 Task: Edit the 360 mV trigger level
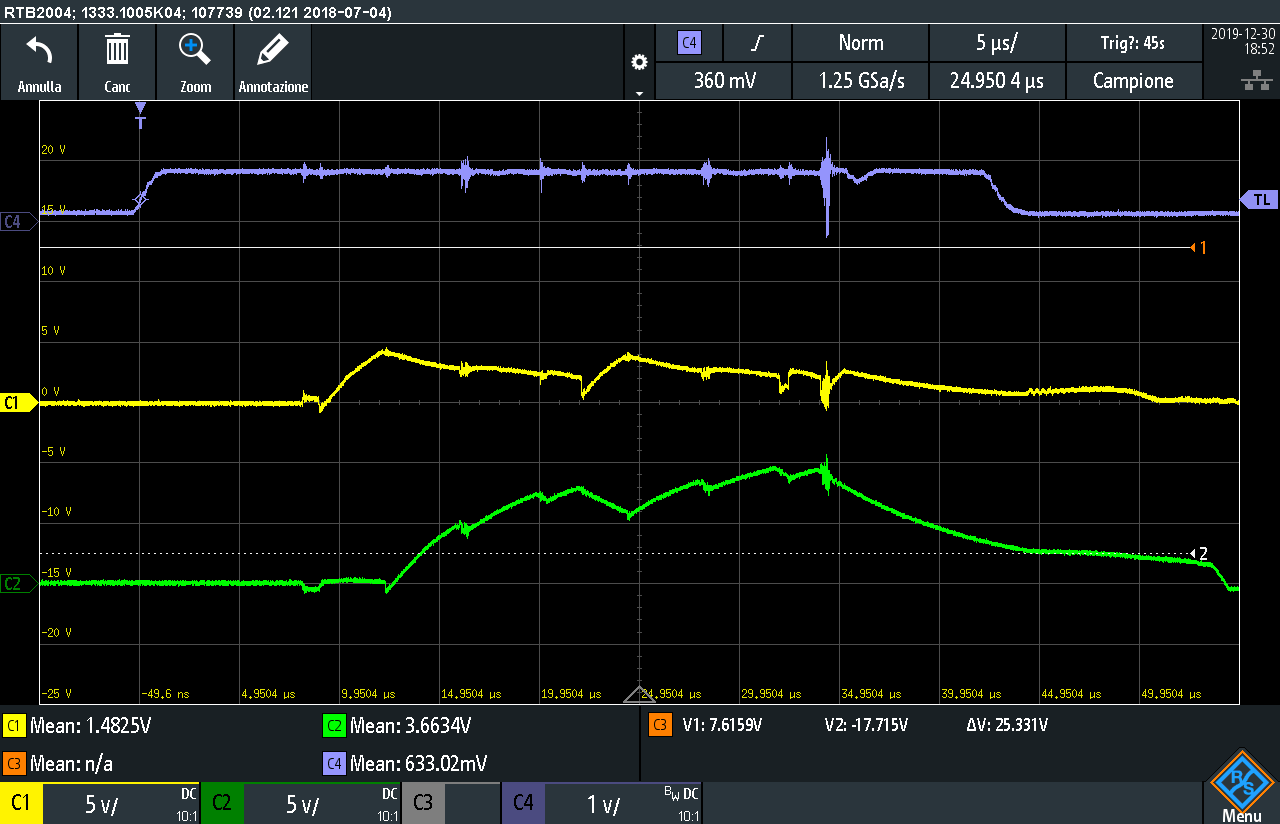(724, 81)
